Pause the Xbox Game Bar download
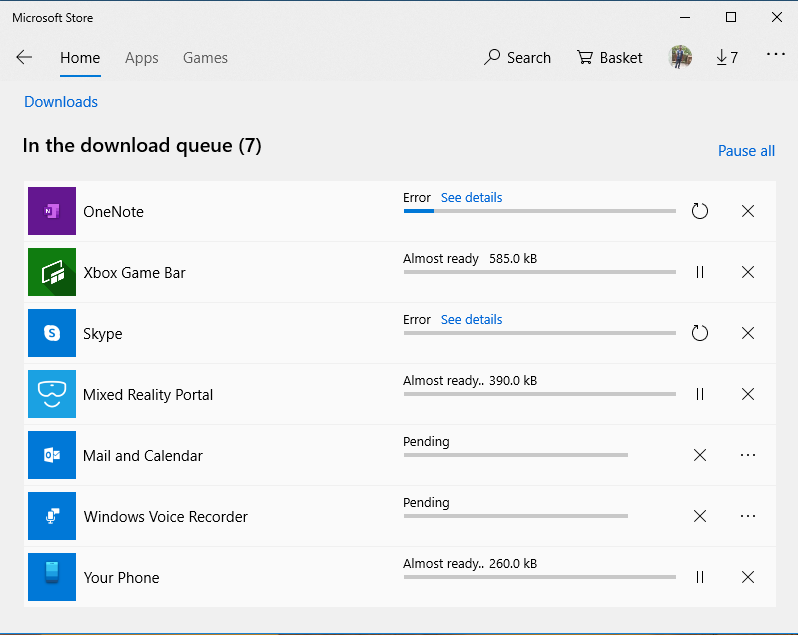Image resolution: width=798 pixels, height=635 pixels. pyautogui.click(x=700, y=272)
